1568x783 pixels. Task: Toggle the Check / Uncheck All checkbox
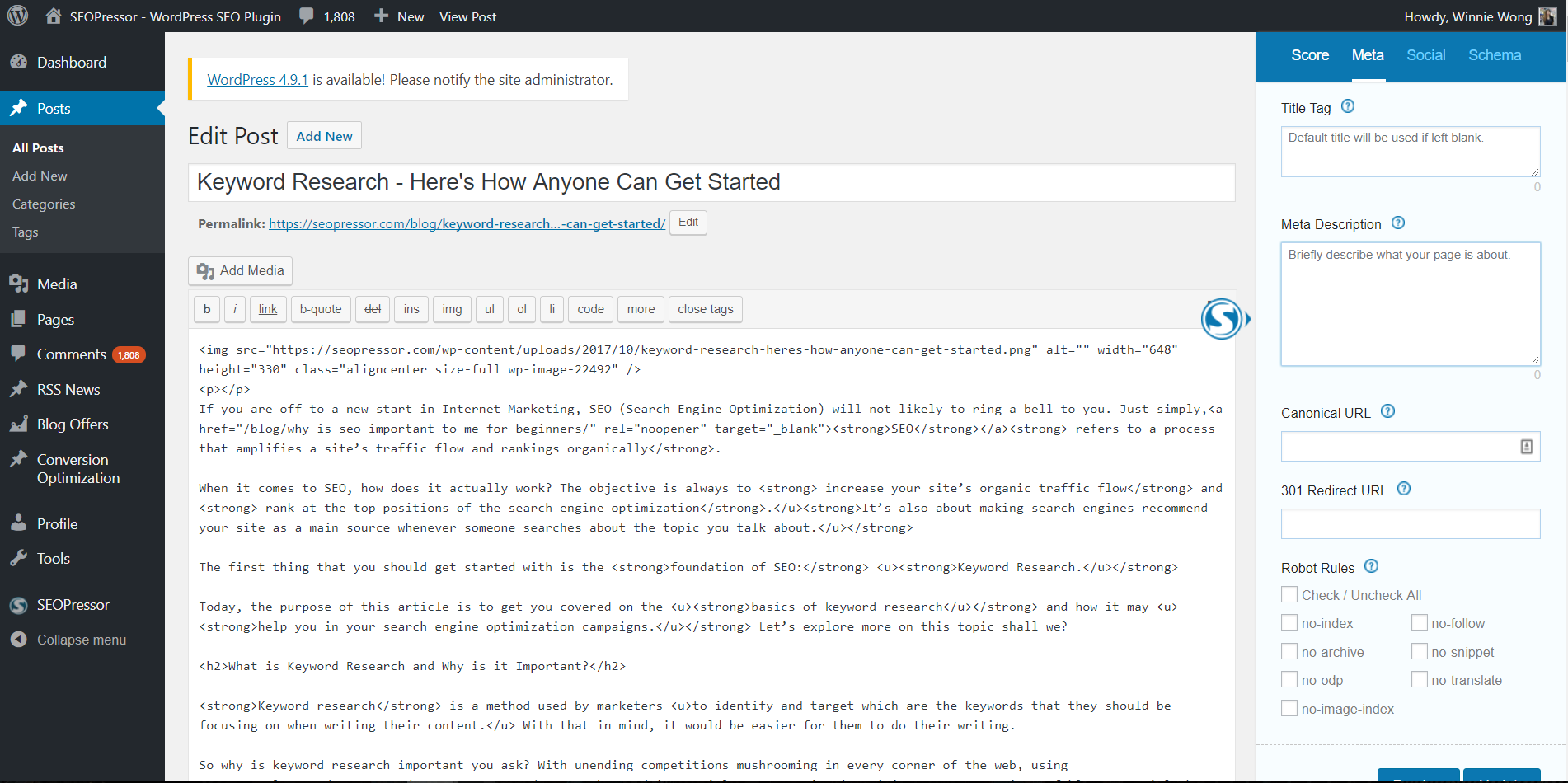(x=1289, y=594)
